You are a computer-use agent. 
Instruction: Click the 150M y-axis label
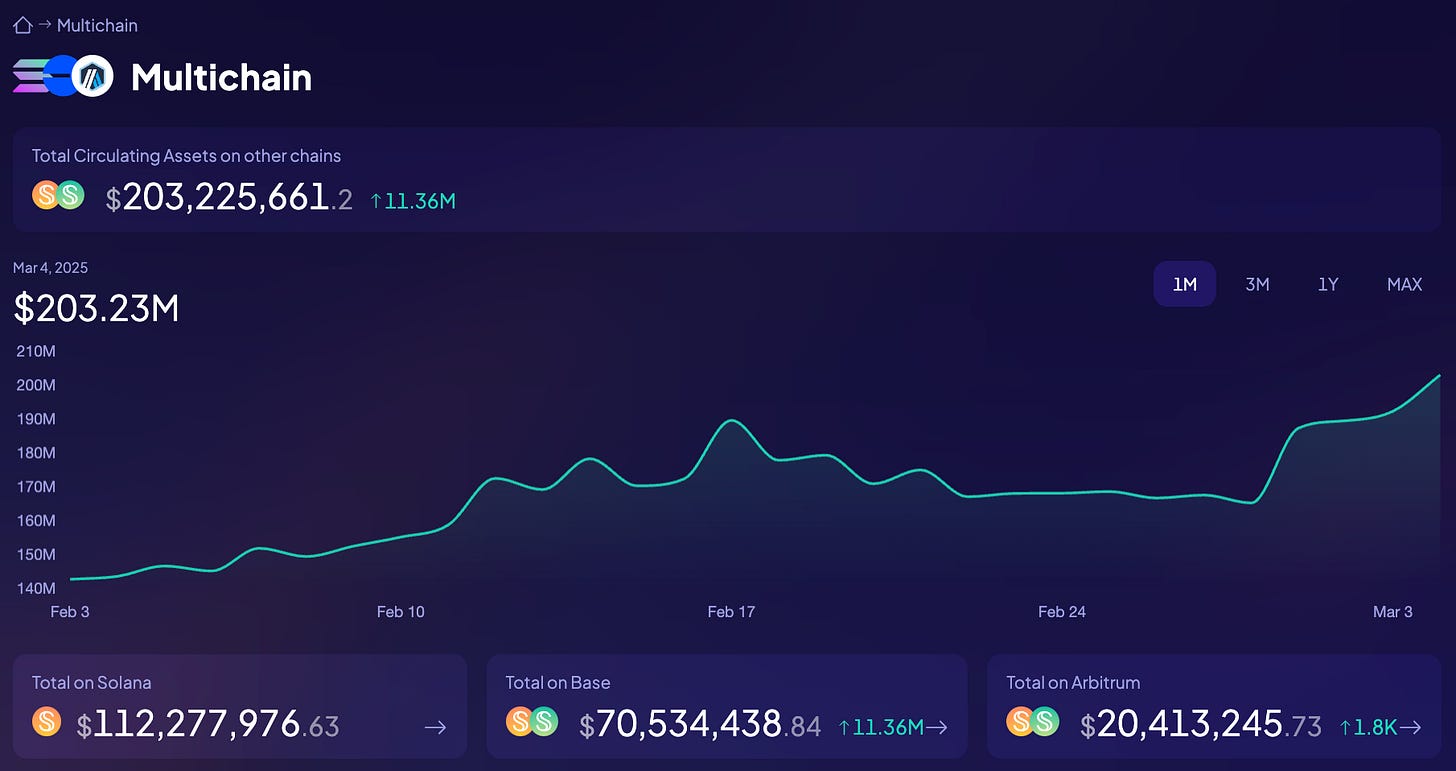[36, 555]
